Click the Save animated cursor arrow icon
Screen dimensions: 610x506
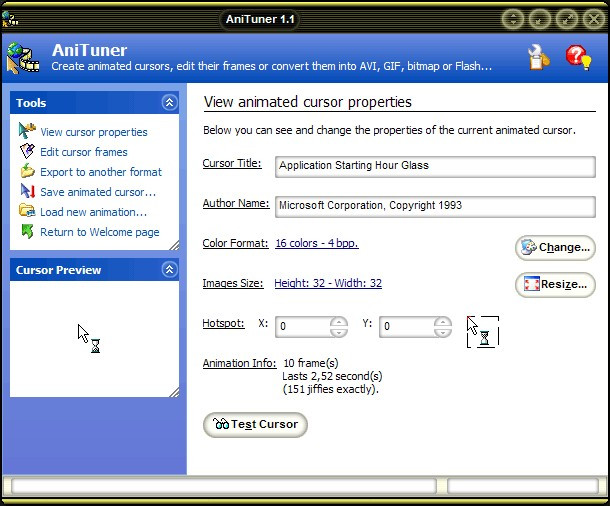tap(28, 191)
